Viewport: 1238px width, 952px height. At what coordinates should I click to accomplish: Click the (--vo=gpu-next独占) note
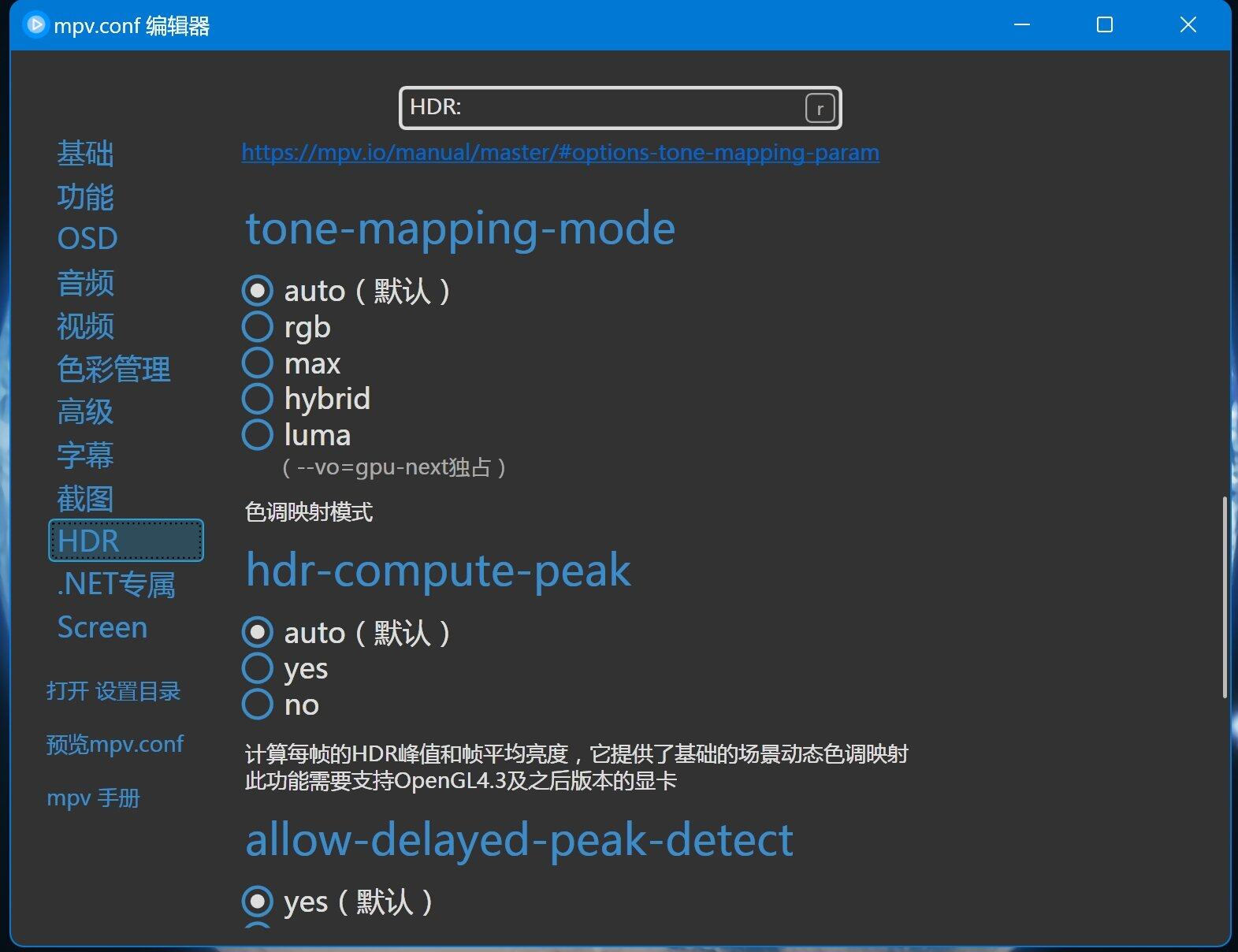[393, 467]
